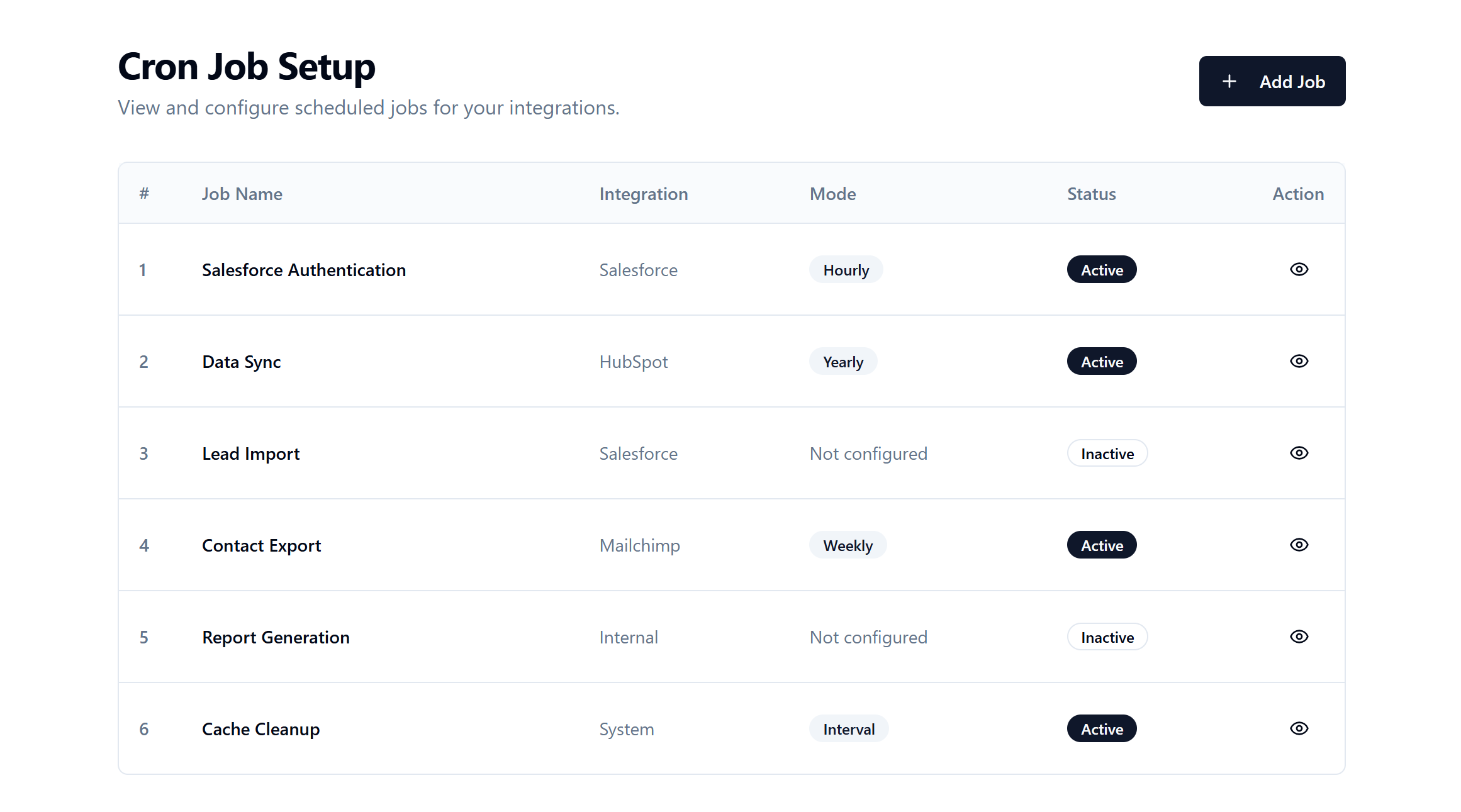The height and width of the screenshot is (812, 1461).
Task: View the Lead Import job details
Action: pyautogui.click(x=1299, y=453)
